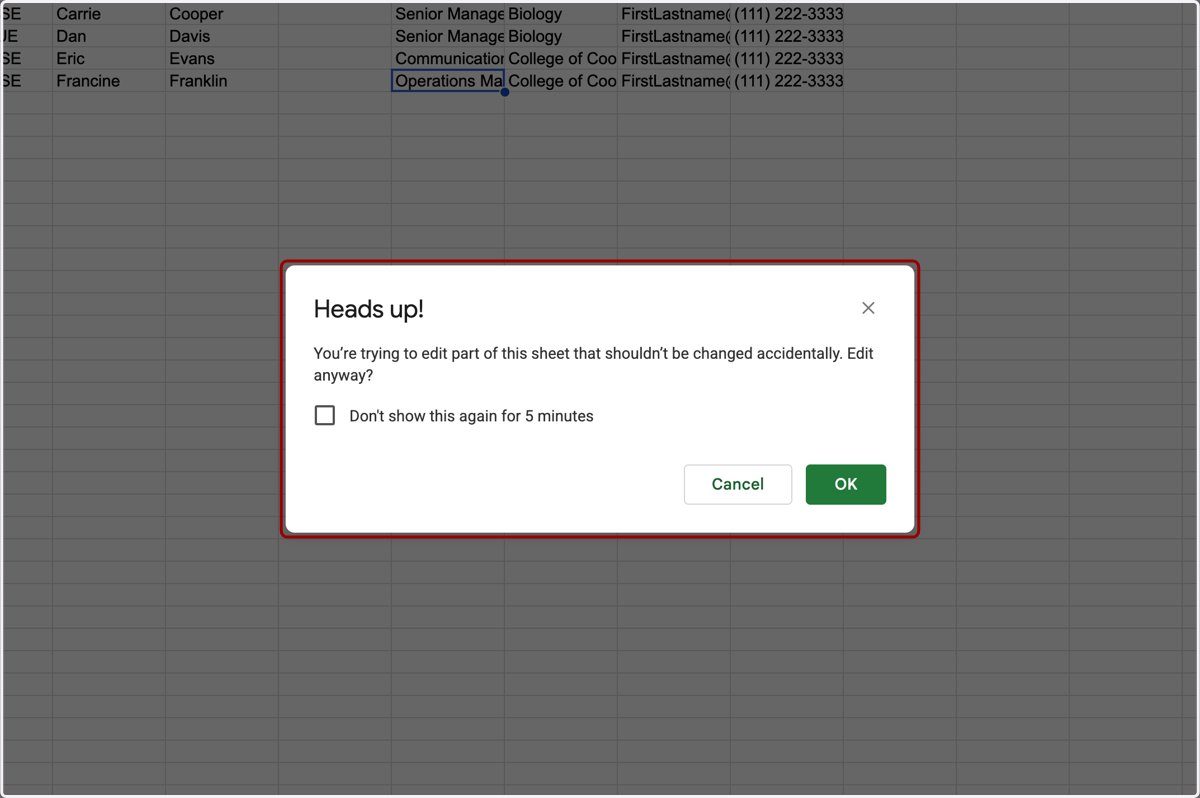Click phone number cell in Dan's row
This screenshot has height=798, width=1200.
(787, 36)
